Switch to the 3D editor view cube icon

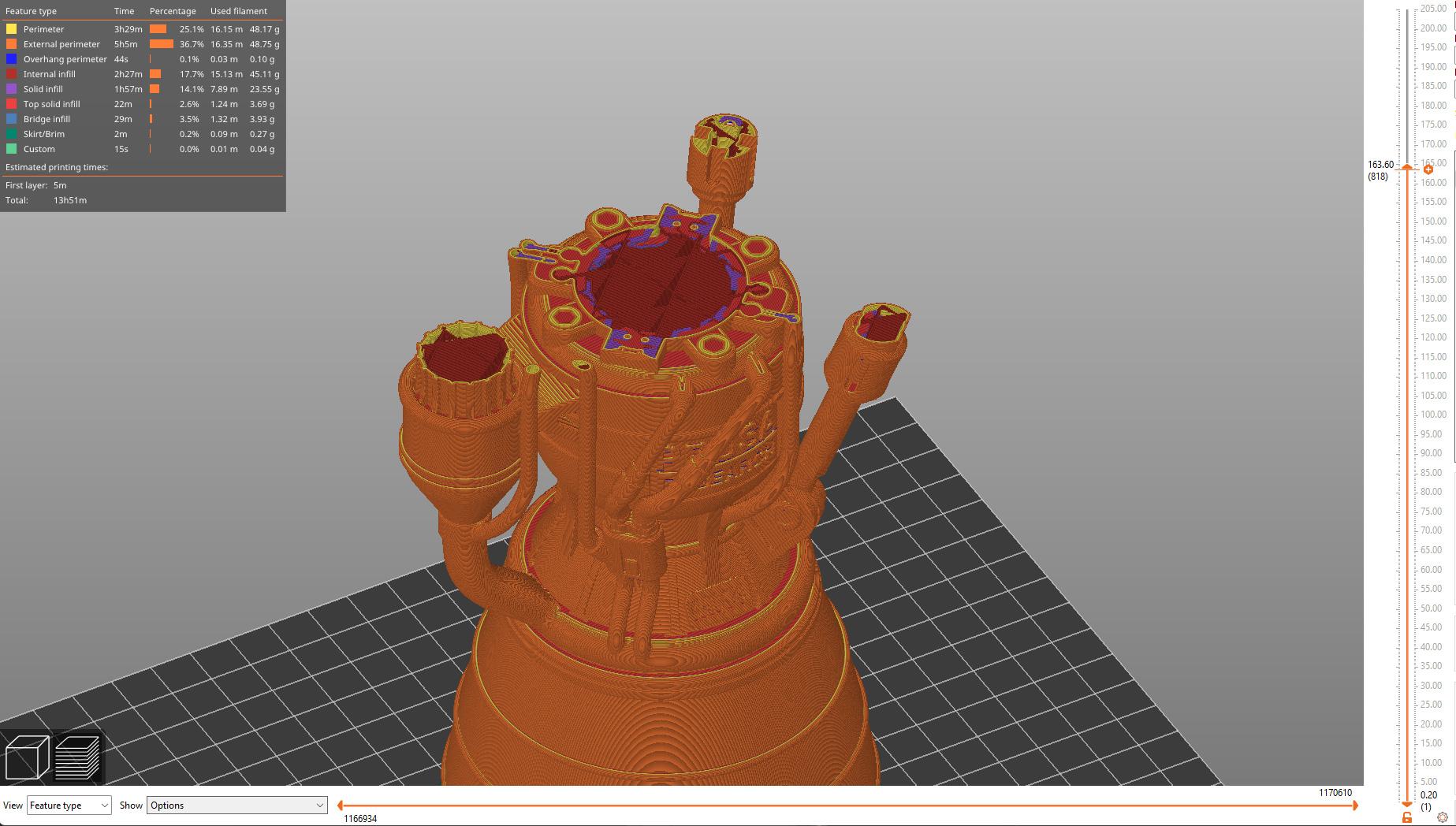(x=27, y=757)
